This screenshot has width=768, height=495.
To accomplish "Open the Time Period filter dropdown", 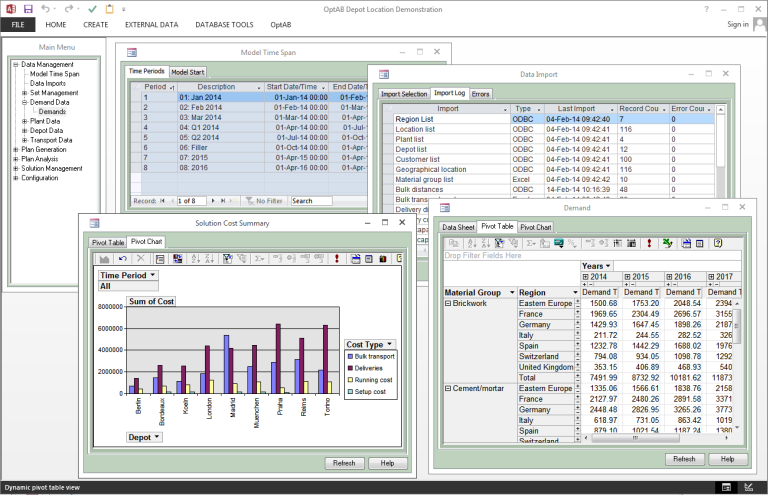I will [153, 275].
